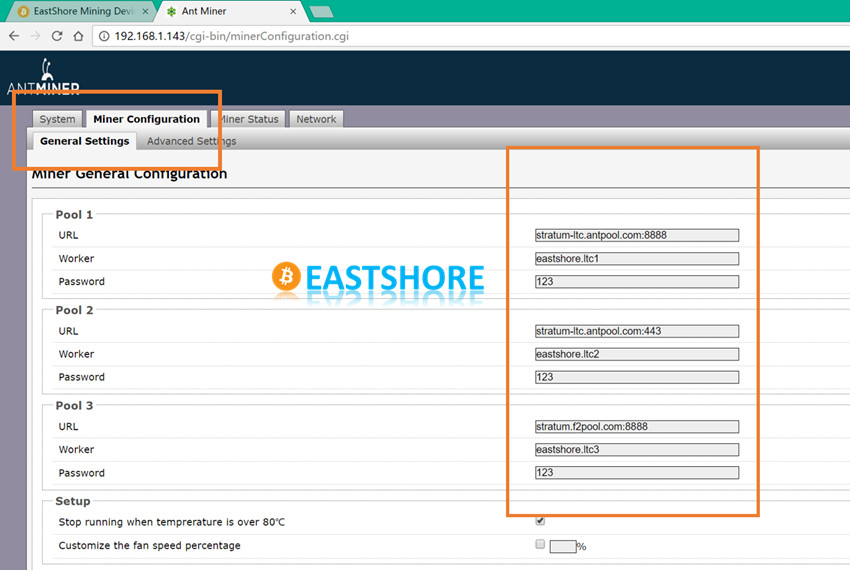850x570 pixels.
Task: Open the Miner Status tab
Action: [250, 119]
